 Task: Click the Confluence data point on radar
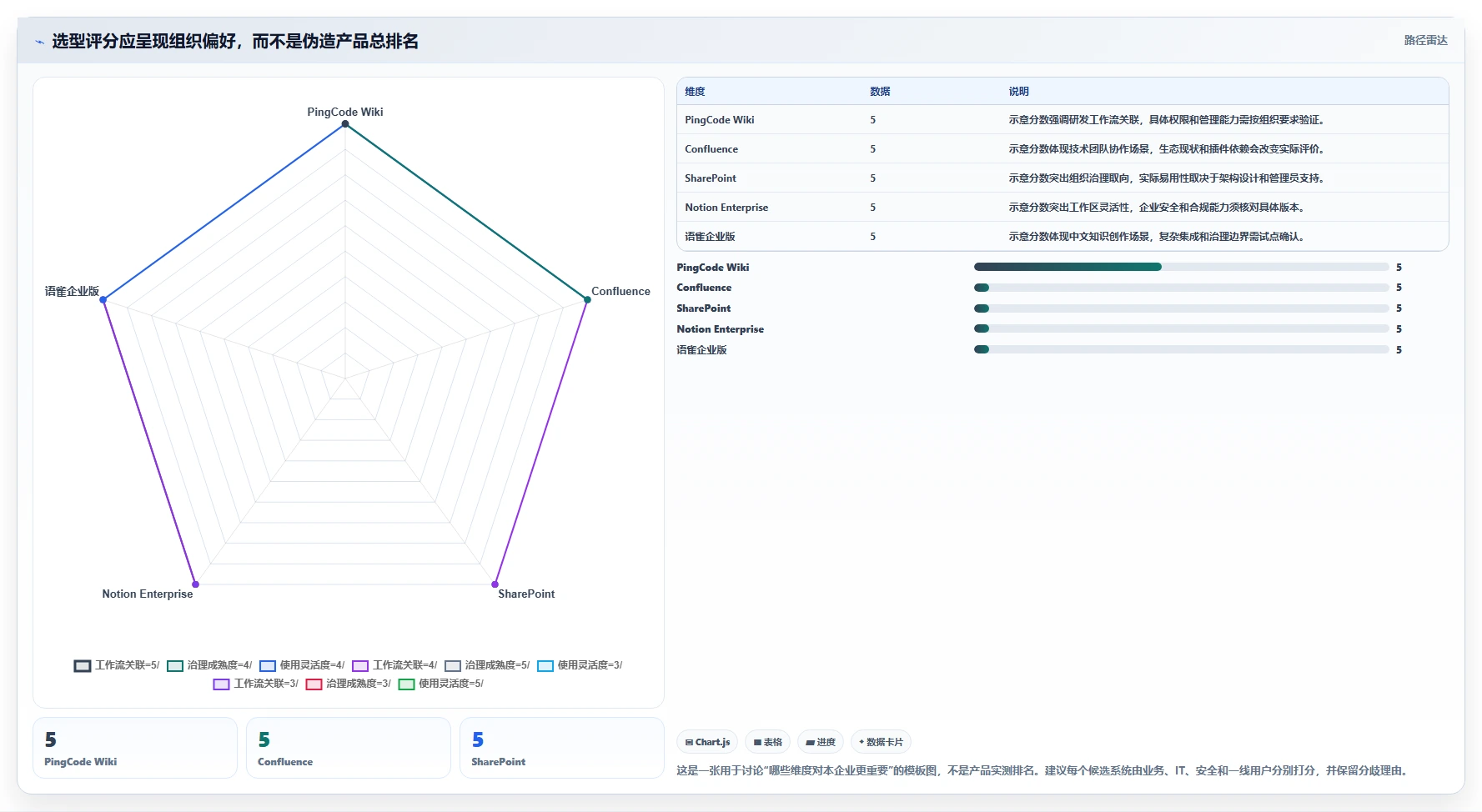587,300
